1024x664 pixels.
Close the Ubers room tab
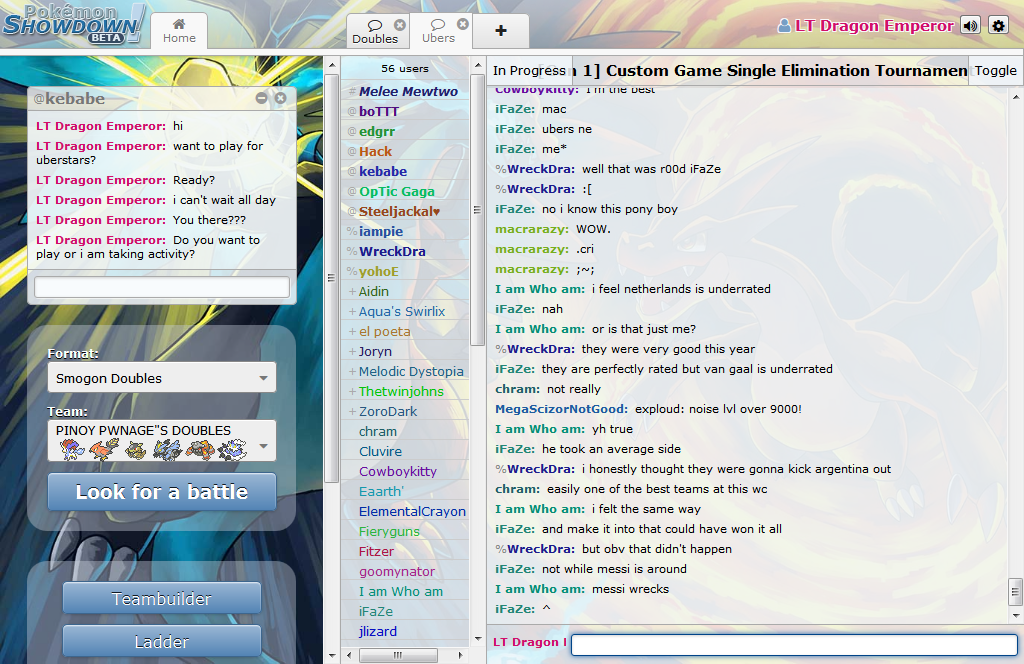pyautogui.click(x=463, y=24)
